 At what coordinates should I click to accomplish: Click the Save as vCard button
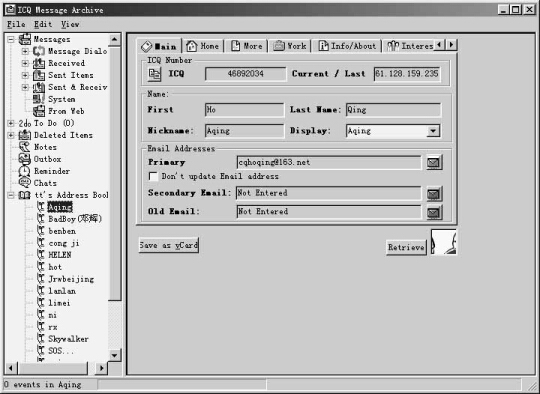pyautogui.click(x=169, y=245)
